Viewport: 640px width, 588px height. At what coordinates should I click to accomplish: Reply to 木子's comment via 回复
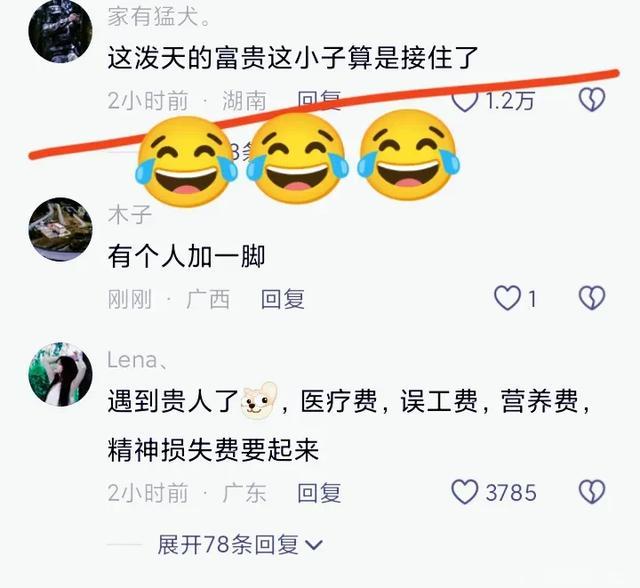283,299
